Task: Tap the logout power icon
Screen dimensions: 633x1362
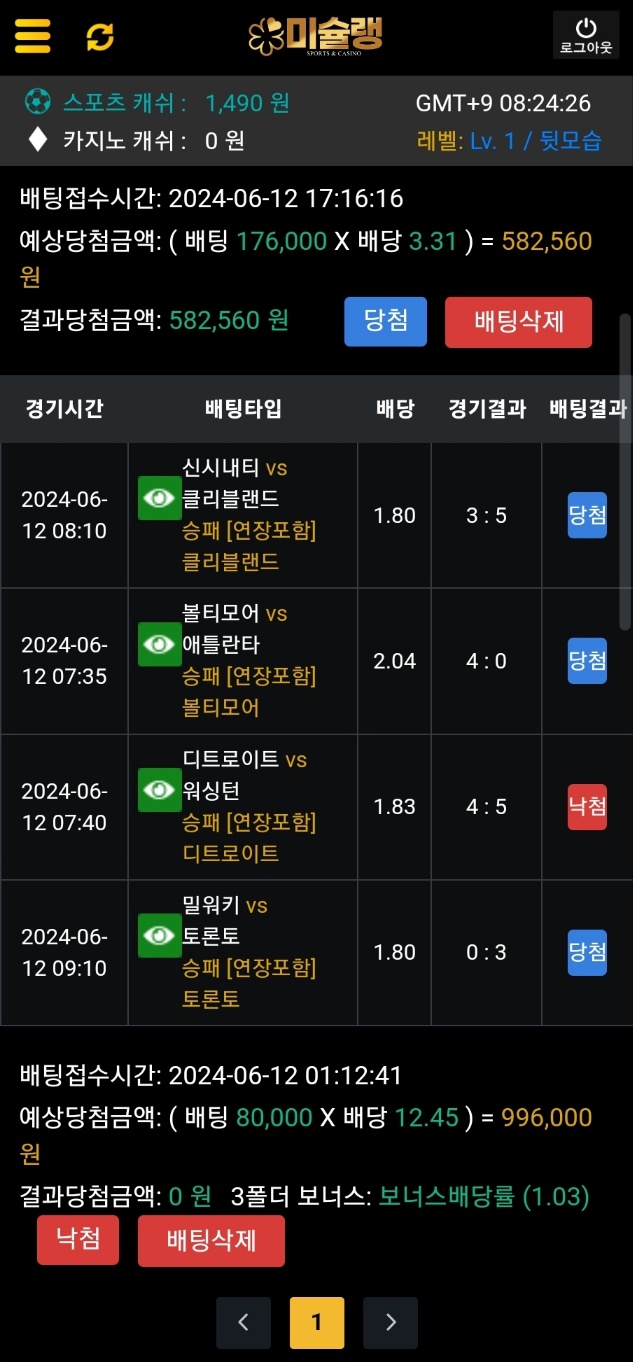Action: pyautogui.click(x=586, y=35)
